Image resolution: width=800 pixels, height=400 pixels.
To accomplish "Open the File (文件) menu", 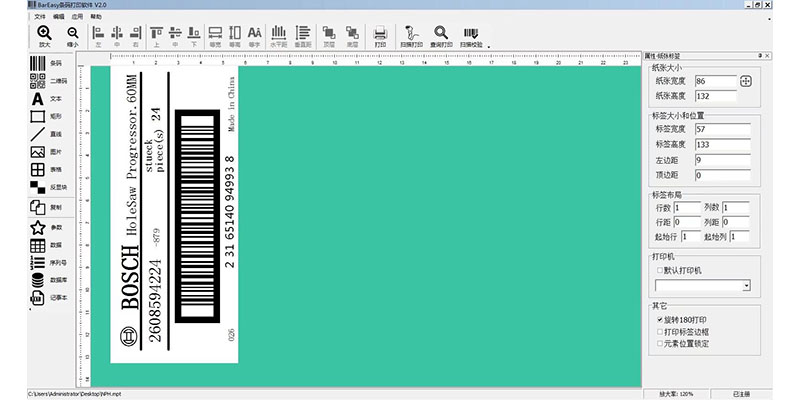I will (x=40, y=17).
